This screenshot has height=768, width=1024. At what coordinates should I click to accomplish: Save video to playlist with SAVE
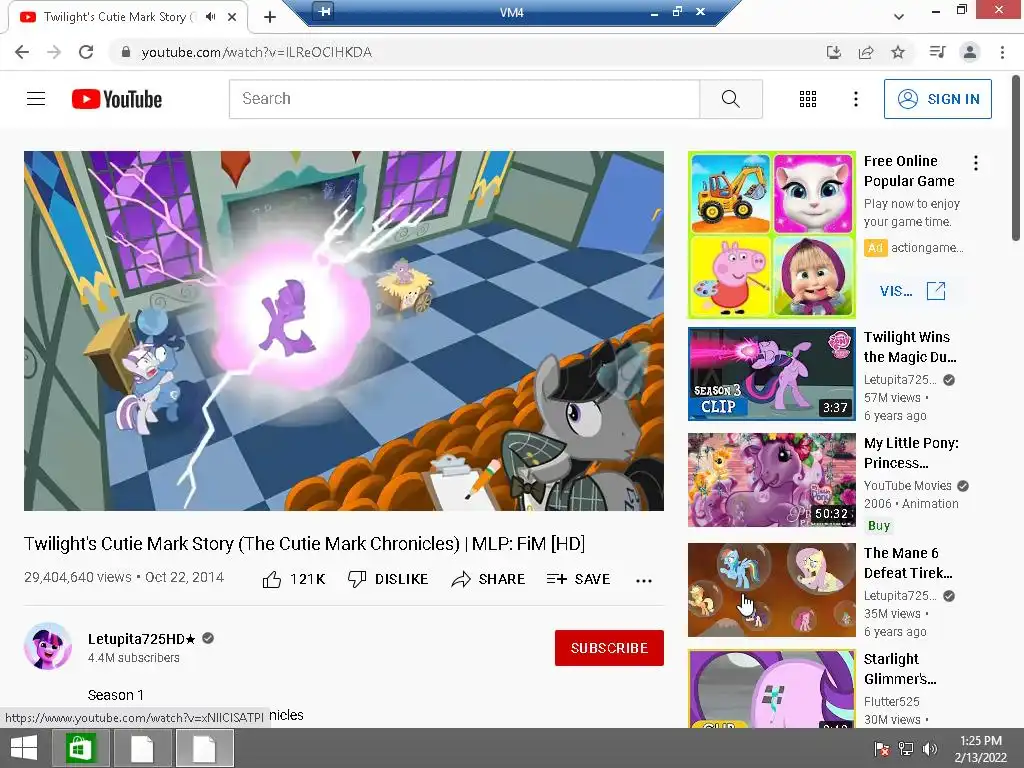[579, 579]
